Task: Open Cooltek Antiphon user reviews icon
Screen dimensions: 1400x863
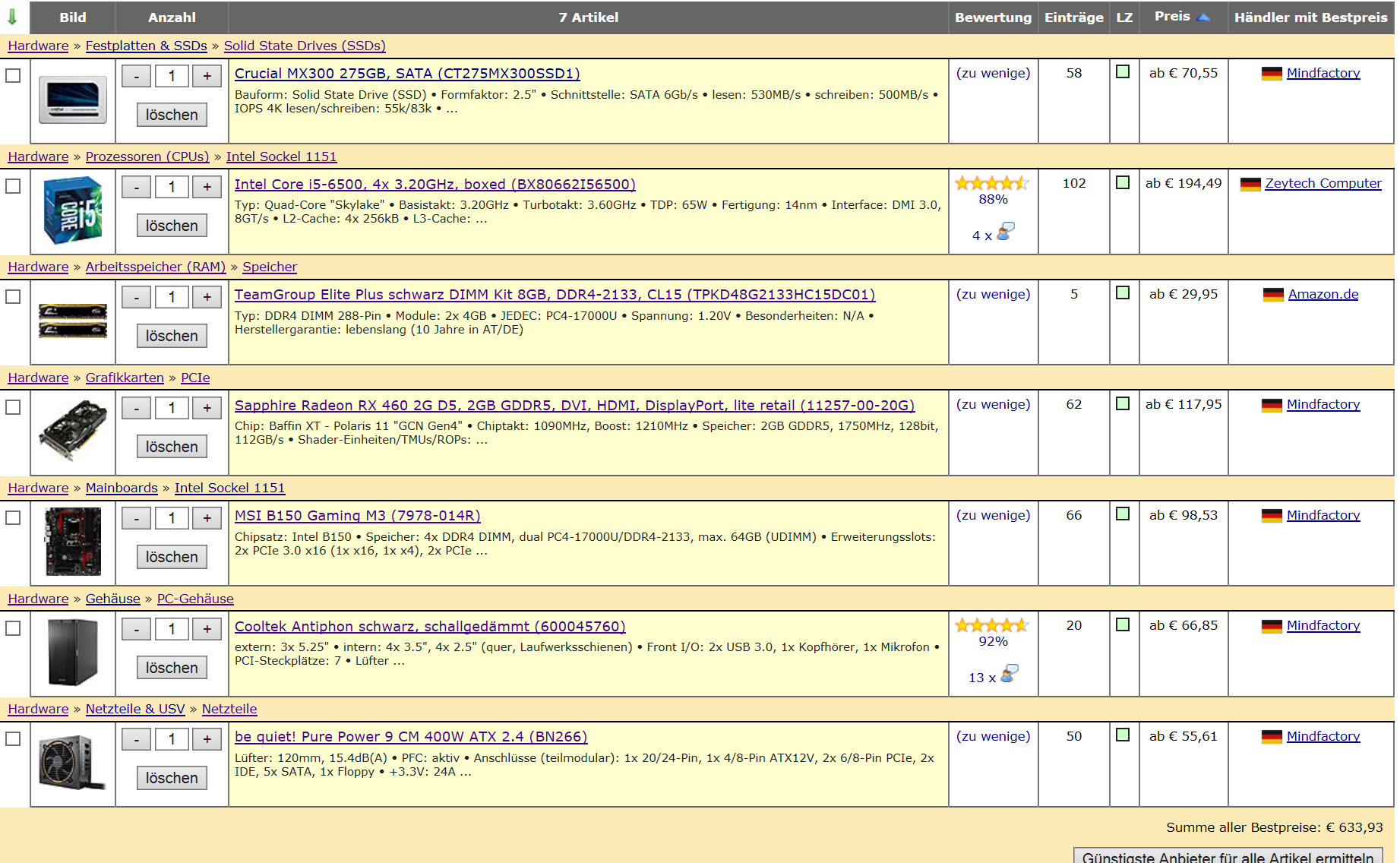Action: click(x=1010, y=673)
